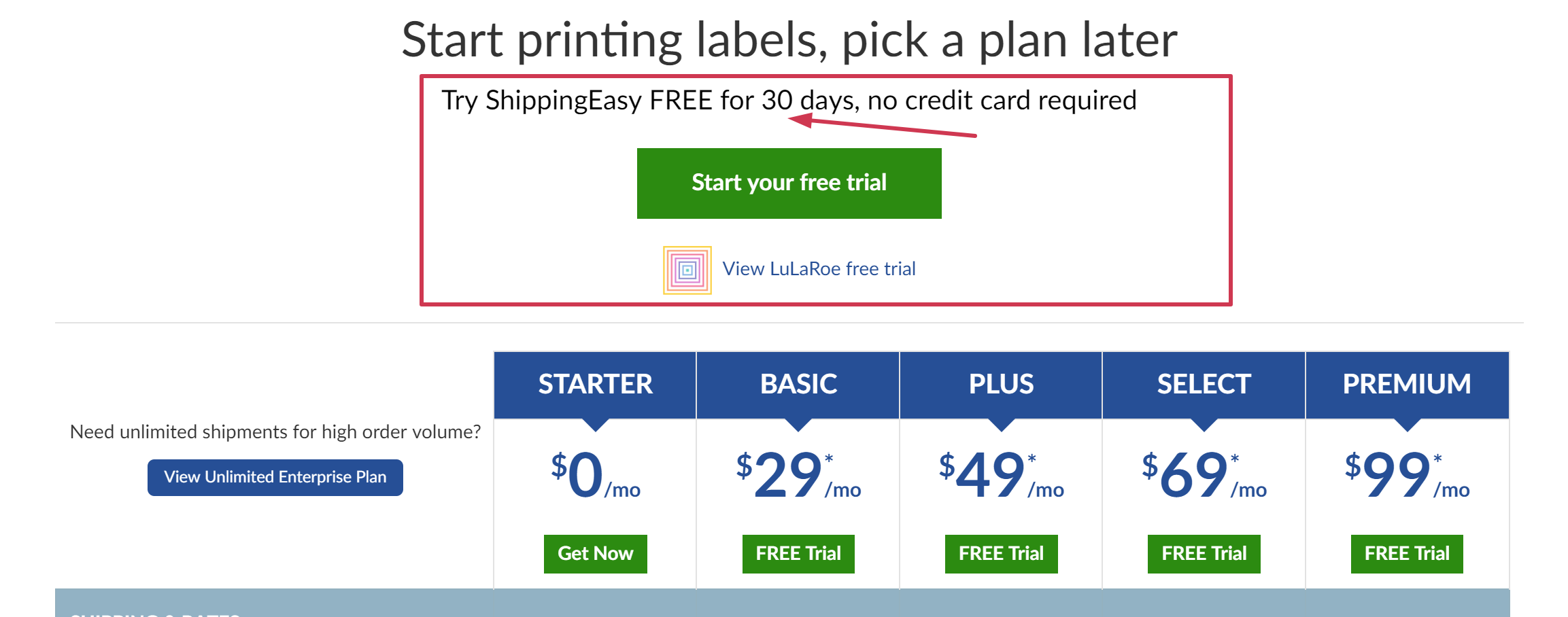The height and width of the screenshot is (617, 1568).
Task: Start a FREE Trial of the Plus plan
Action: (x=1001, y=553)
